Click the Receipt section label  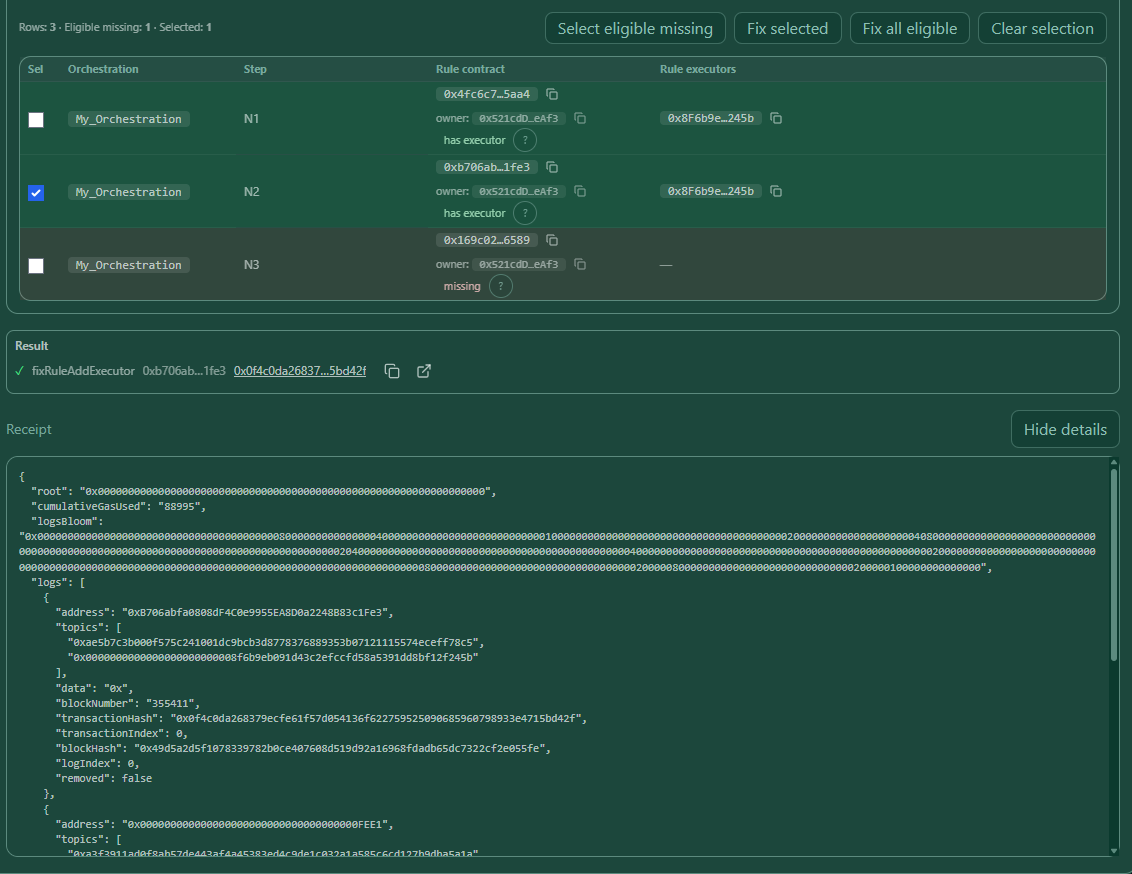tap(29, 429)
